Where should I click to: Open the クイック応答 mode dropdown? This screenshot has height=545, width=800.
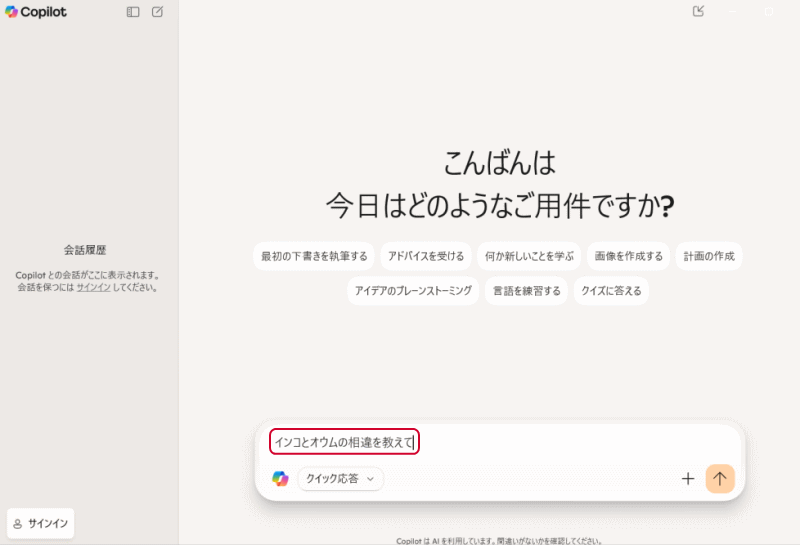[x=340, y=479]
